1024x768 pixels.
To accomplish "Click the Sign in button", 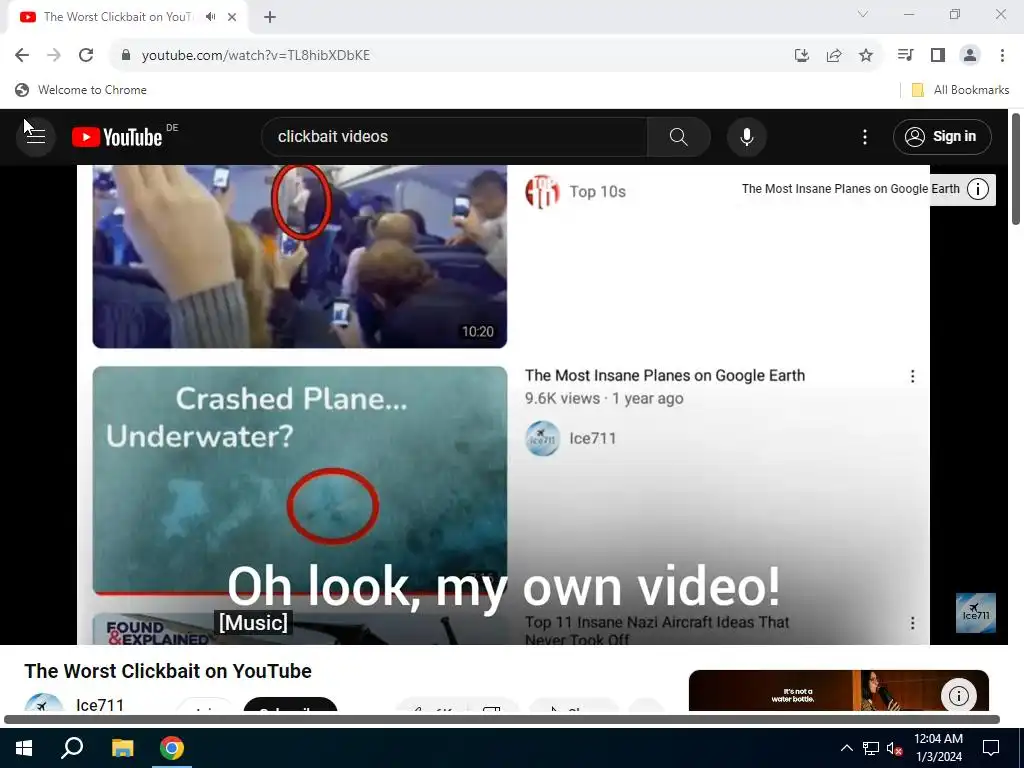I will (x=942, y=136).
